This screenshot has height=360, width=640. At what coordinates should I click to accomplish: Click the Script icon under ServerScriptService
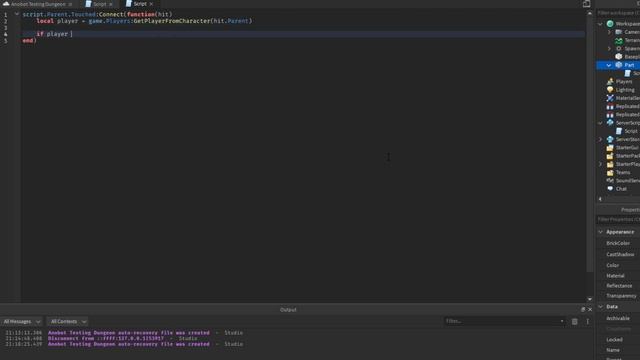619,131
